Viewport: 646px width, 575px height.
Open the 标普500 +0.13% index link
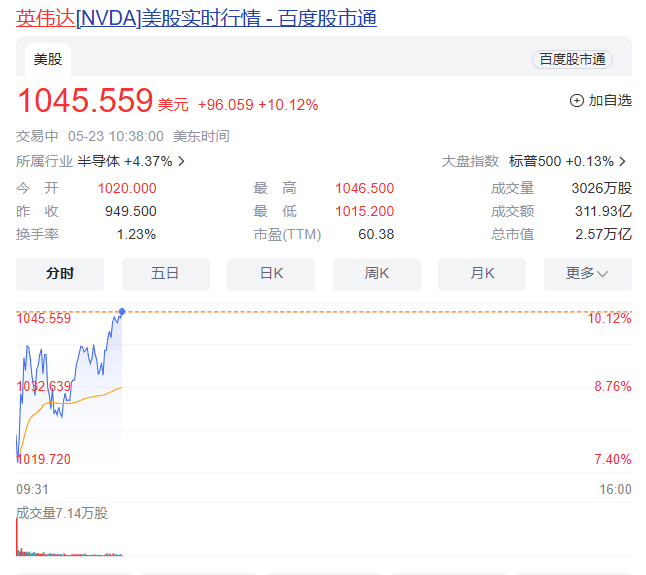click(x=561, y=161)
